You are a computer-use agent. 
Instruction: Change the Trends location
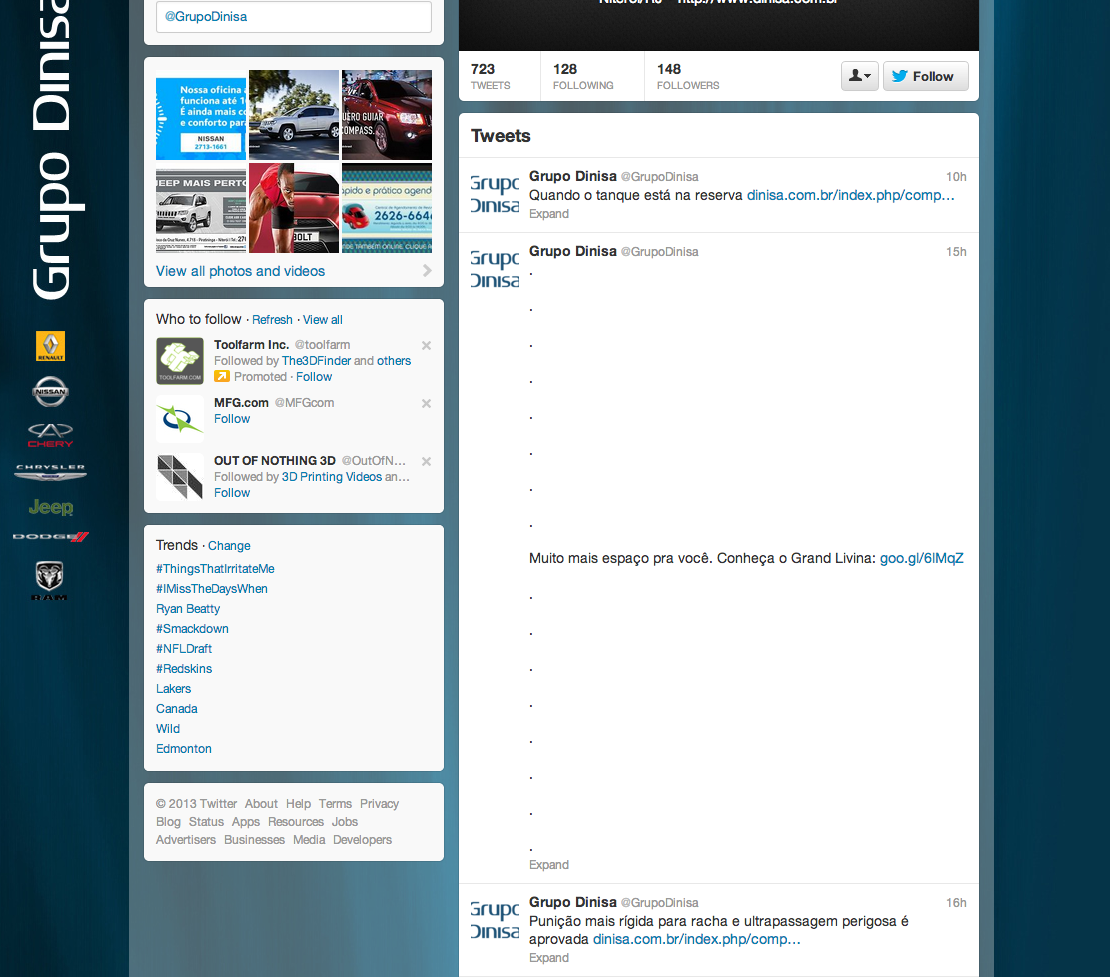pyautogui.click(x=229, y=546)
